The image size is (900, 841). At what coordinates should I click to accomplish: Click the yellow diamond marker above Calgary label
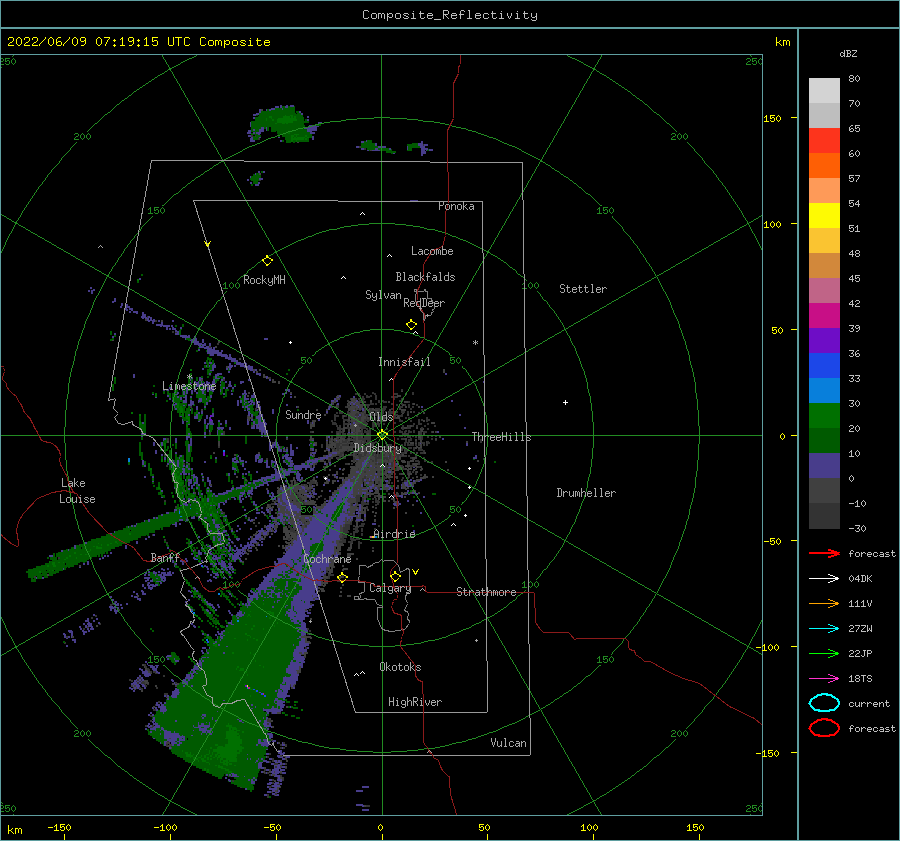[395, 576]
